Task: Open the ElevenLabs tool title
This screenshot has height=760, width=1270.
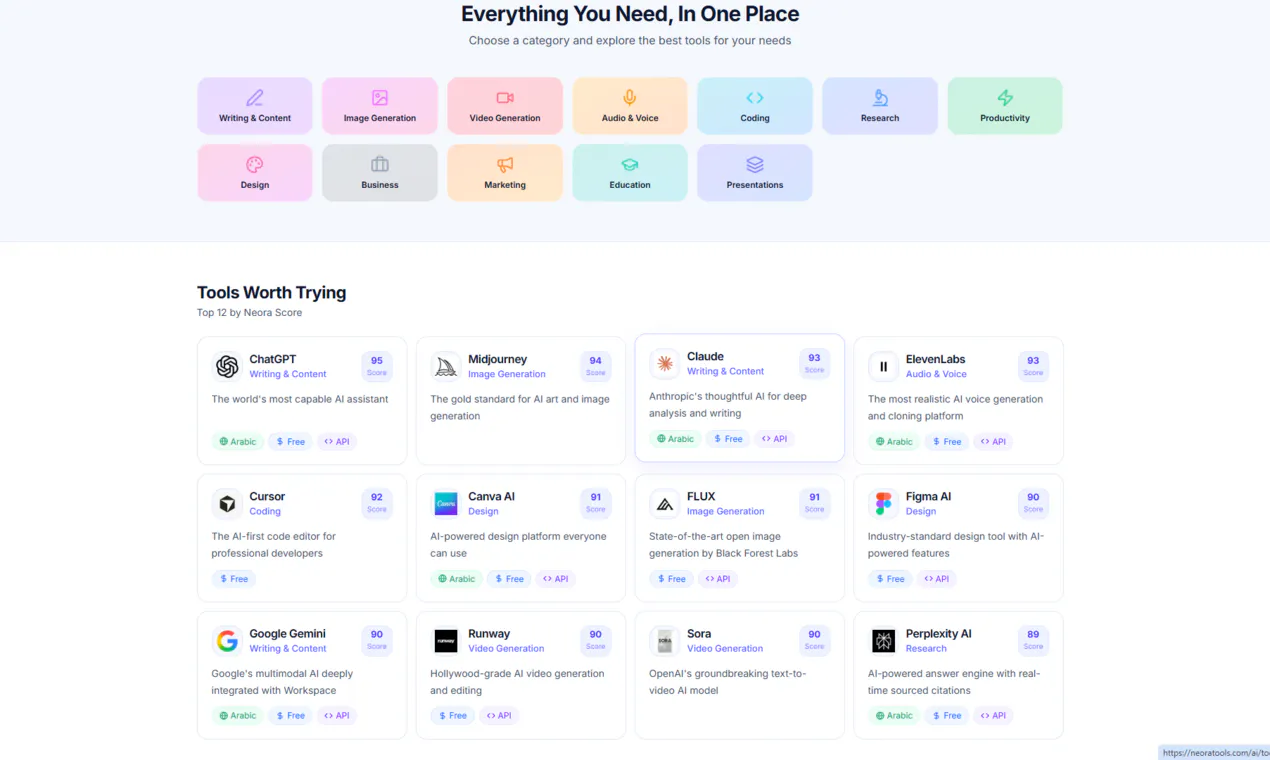Action: (936, 359)
